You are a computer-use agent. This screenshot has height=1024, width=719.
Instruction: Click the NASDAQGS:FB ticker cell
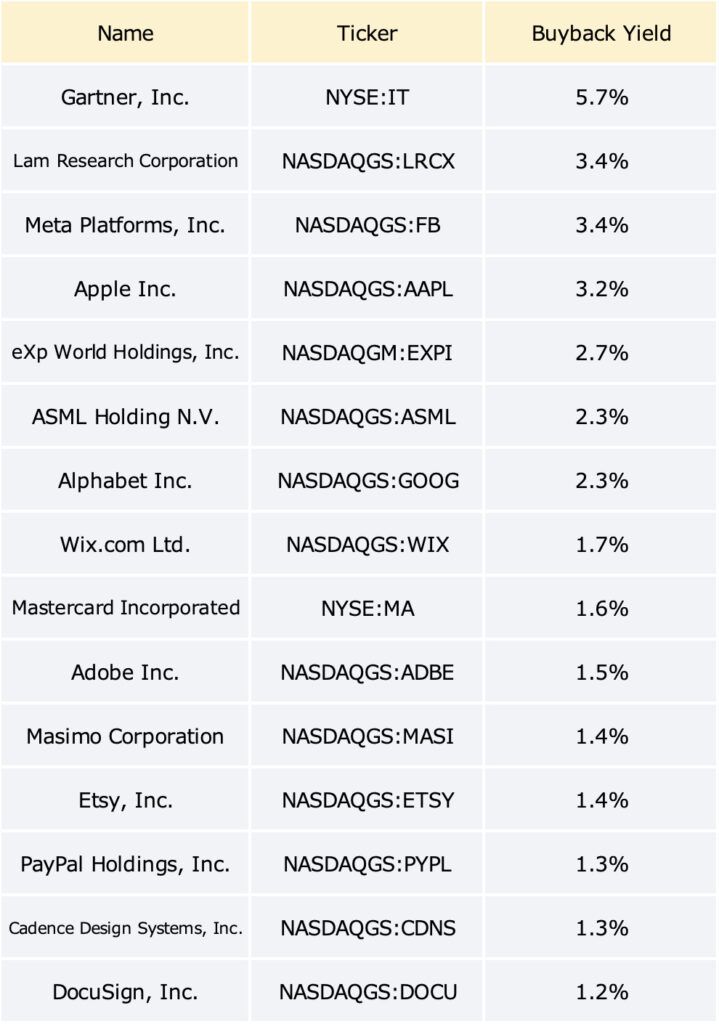click(367, 225)
